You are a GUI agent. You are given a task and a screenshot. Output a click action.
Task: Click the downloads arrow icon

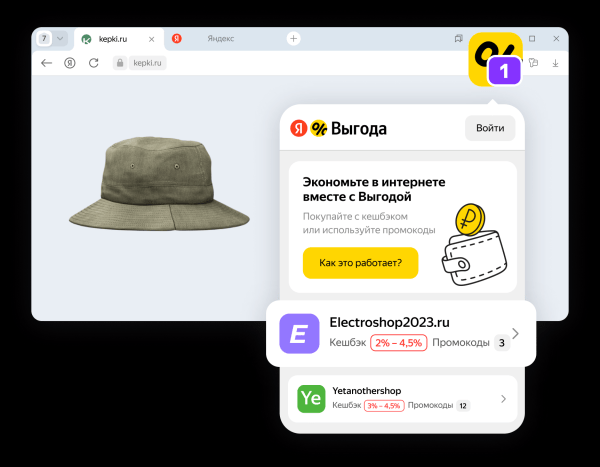point(555,62)
